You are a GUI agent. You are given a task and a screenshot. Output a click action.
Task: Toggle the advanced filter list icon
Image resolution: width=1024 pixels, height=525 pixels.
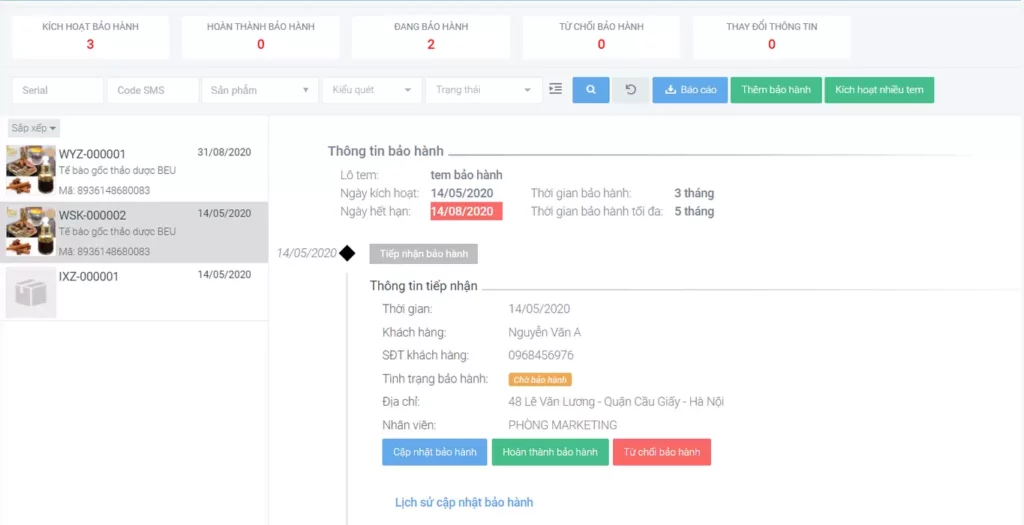pyautogui.click(x=556, y=90)
